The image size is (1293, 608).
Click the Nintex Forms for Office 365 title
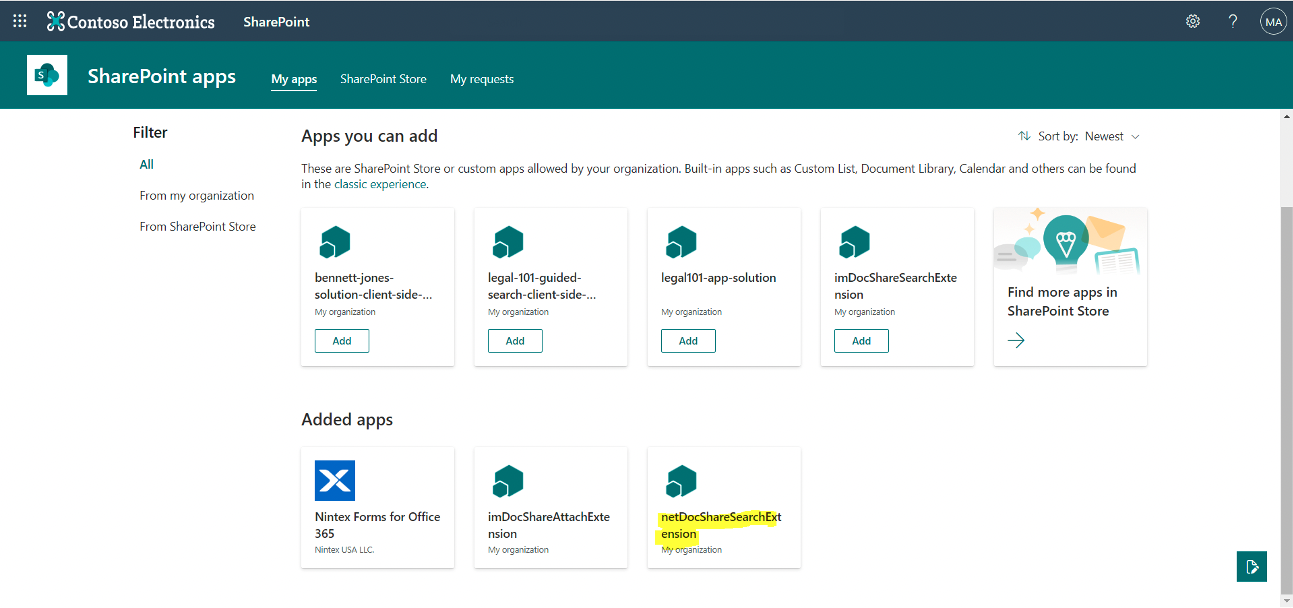377,525
